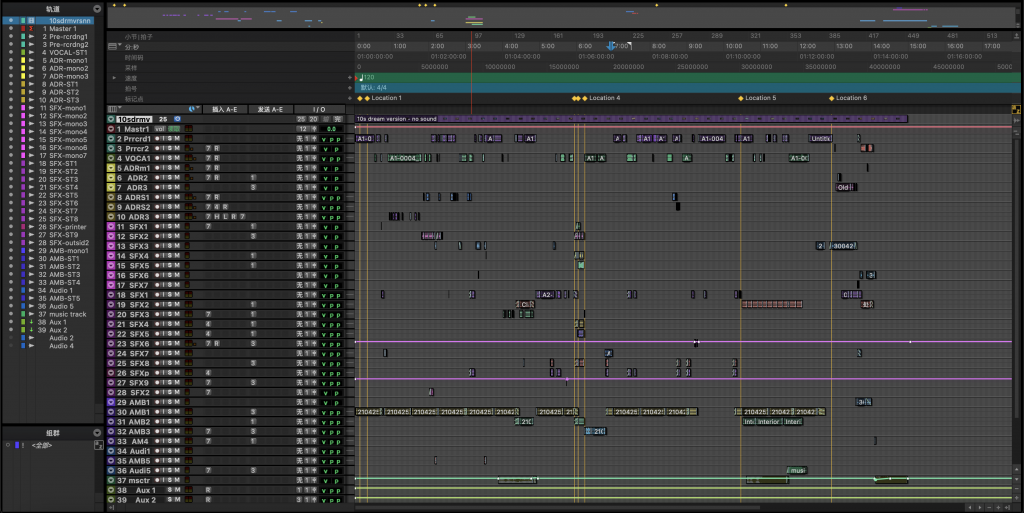Image resolution: width=1024 pixels, height=513 pixels.
Task: Add marker with plus icon on 标记点 ruler
Action: click(350, 99)
